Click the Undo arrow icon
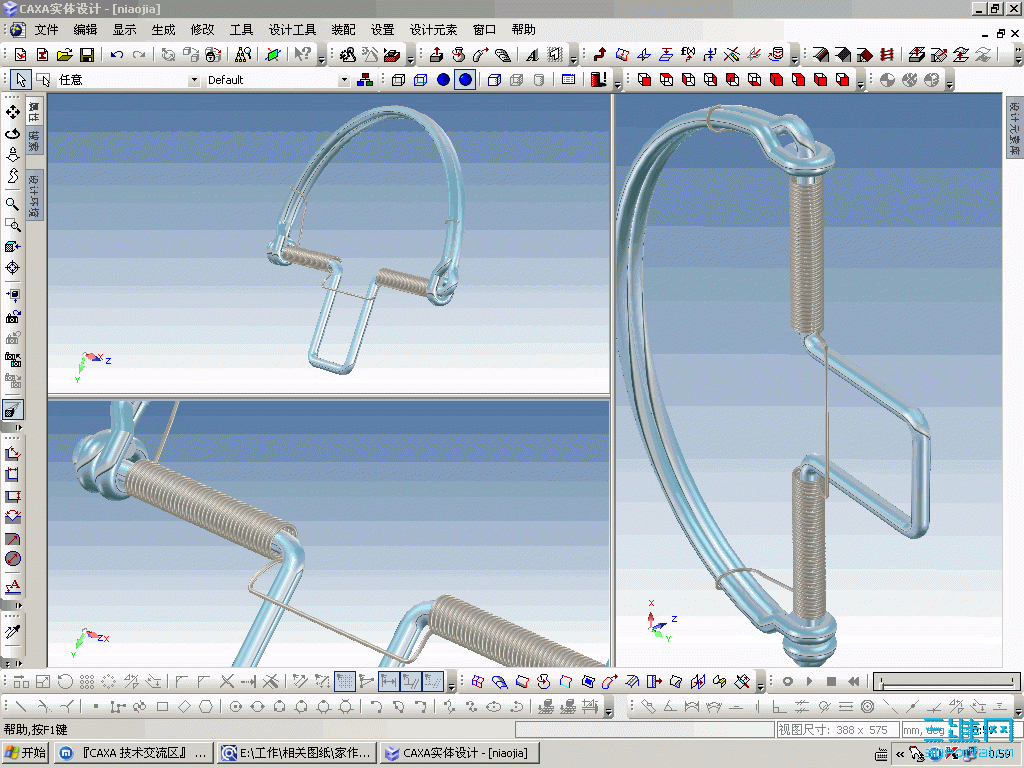Screen dimensions: 1024x768 [x=117, y=55]
